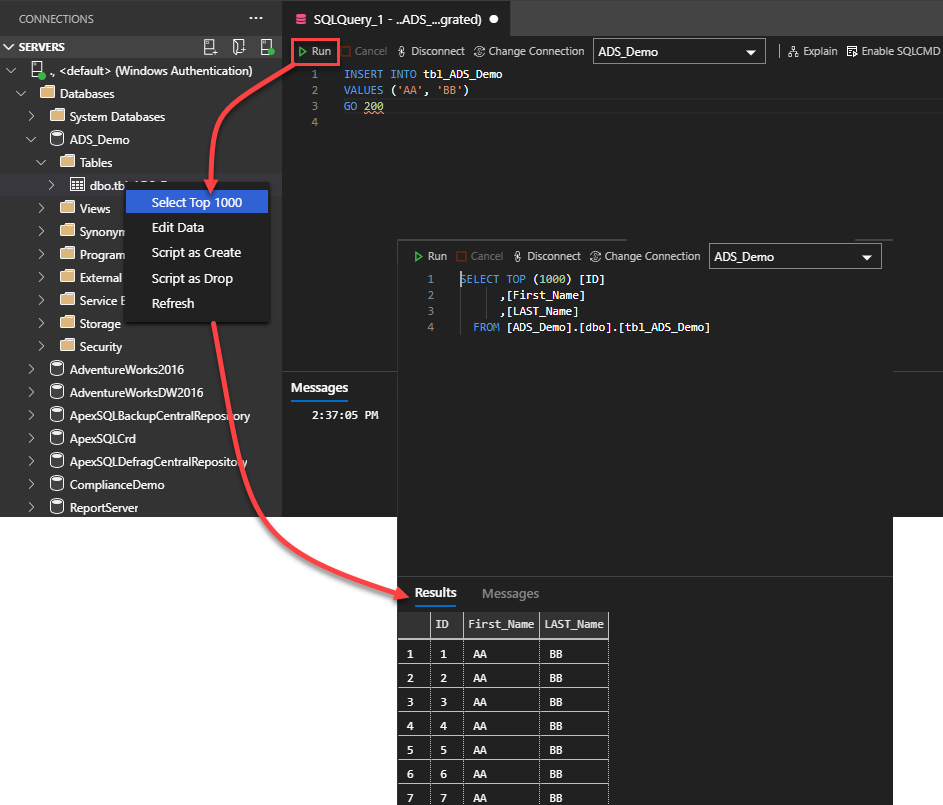Image resolution: width=943 pixels, height=805 pixels.
Task: Click Script as Create menu entry
Action: pos(196,253)
